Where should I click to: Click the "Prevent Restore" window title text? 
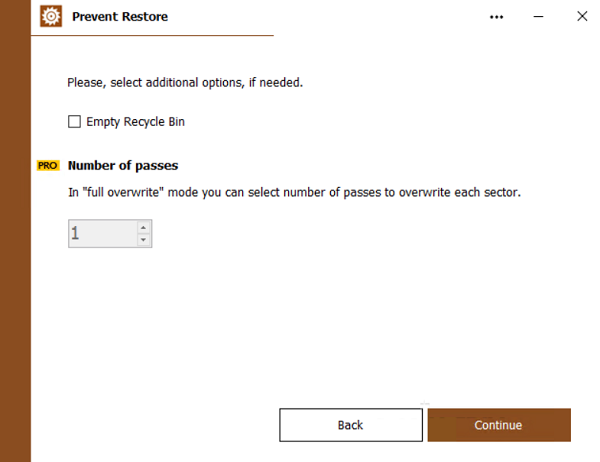click(120, 17)
